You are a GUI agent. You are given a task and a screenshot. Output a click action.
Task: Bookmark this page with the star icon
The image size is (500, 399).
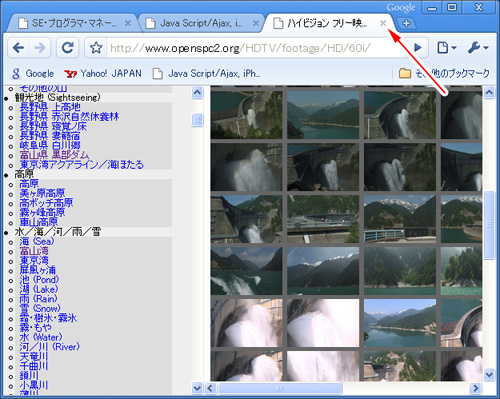coord(96,48)
